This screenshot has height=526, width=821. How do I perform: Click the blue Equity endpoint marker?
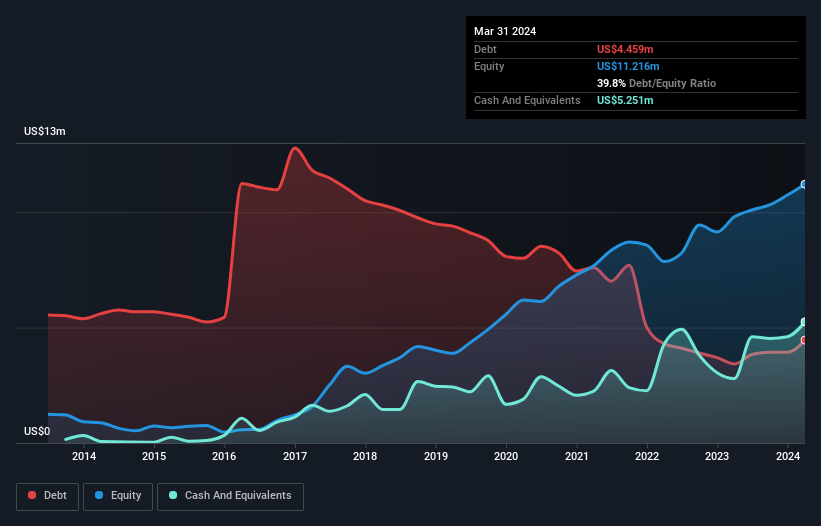click(804, 184)
